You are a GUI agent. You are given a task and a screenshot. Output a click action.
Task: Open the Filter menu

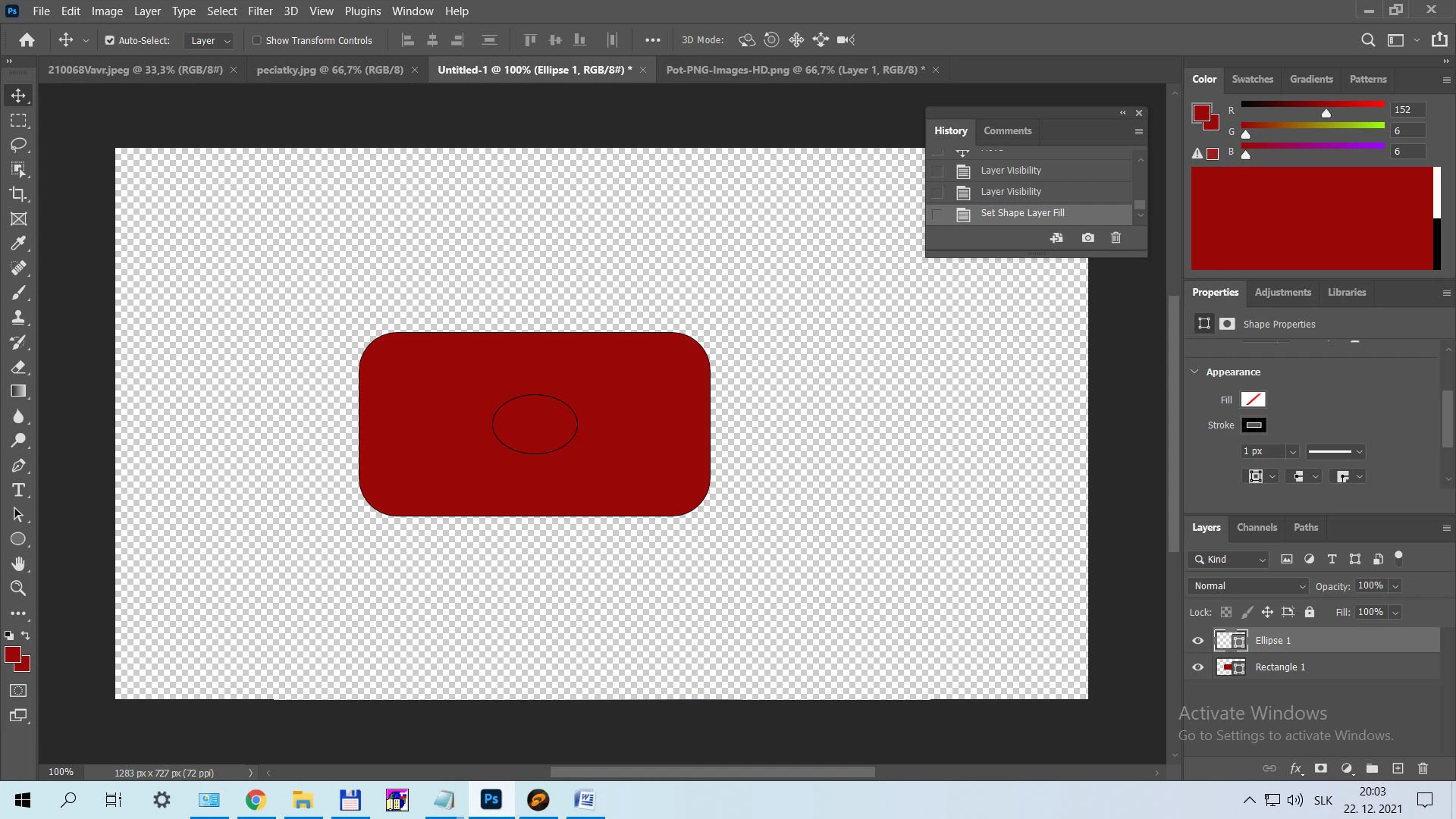[x=260, y=11]
